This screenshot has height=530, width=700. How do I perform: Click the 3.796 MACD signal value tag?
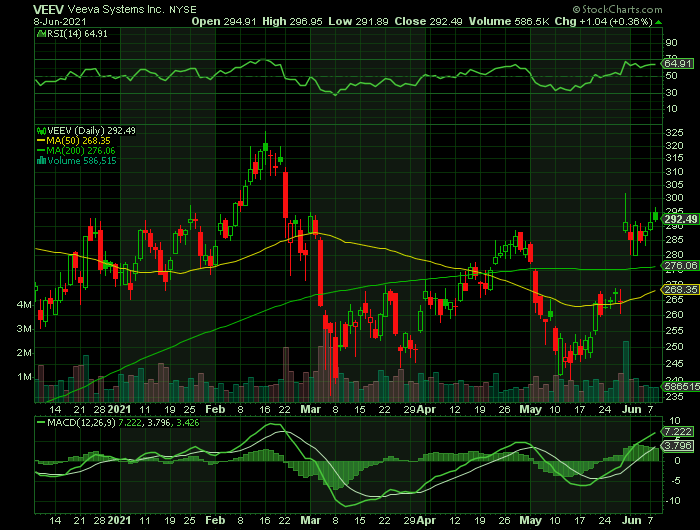tap(679, 446)
